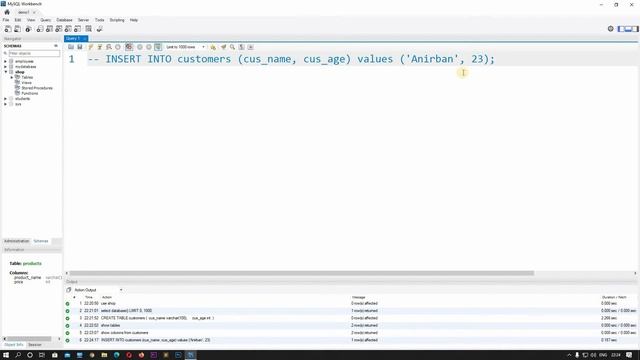Search table data toolbar icon

pyautogui.click(x=89, y=29)
